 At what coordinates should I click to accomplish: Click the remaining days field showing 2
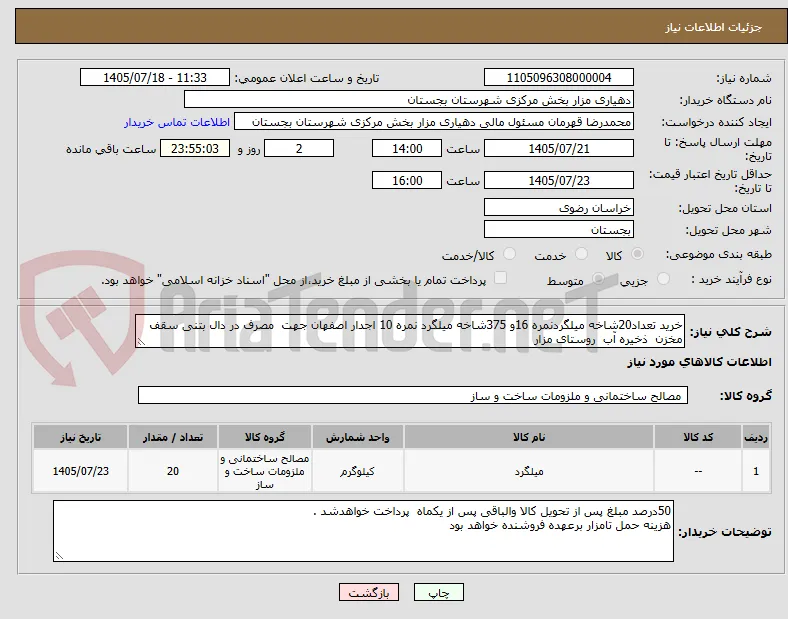pos(299,149)
